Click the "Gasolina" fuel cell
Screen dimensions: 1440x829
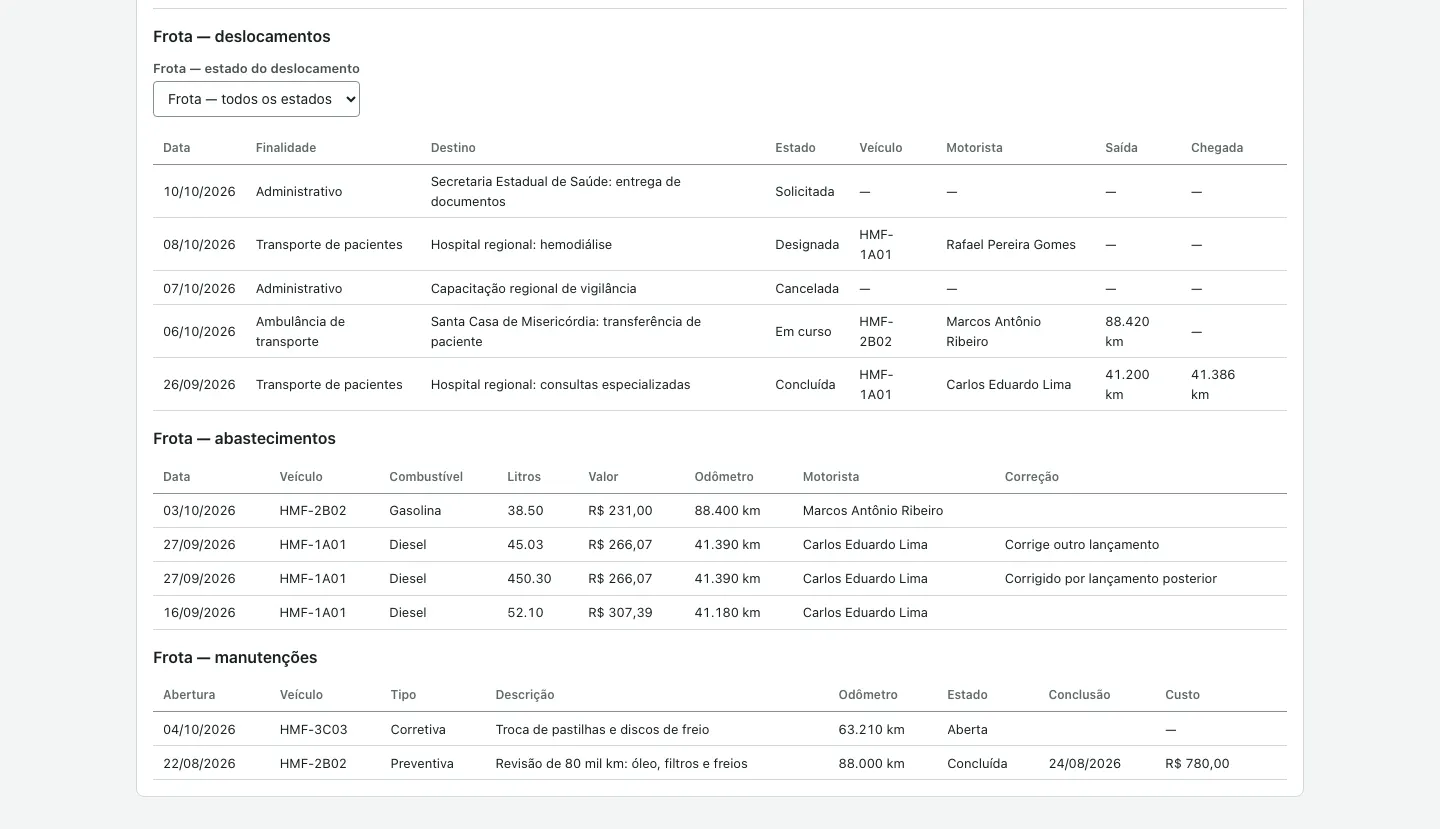tap(415, 511)
